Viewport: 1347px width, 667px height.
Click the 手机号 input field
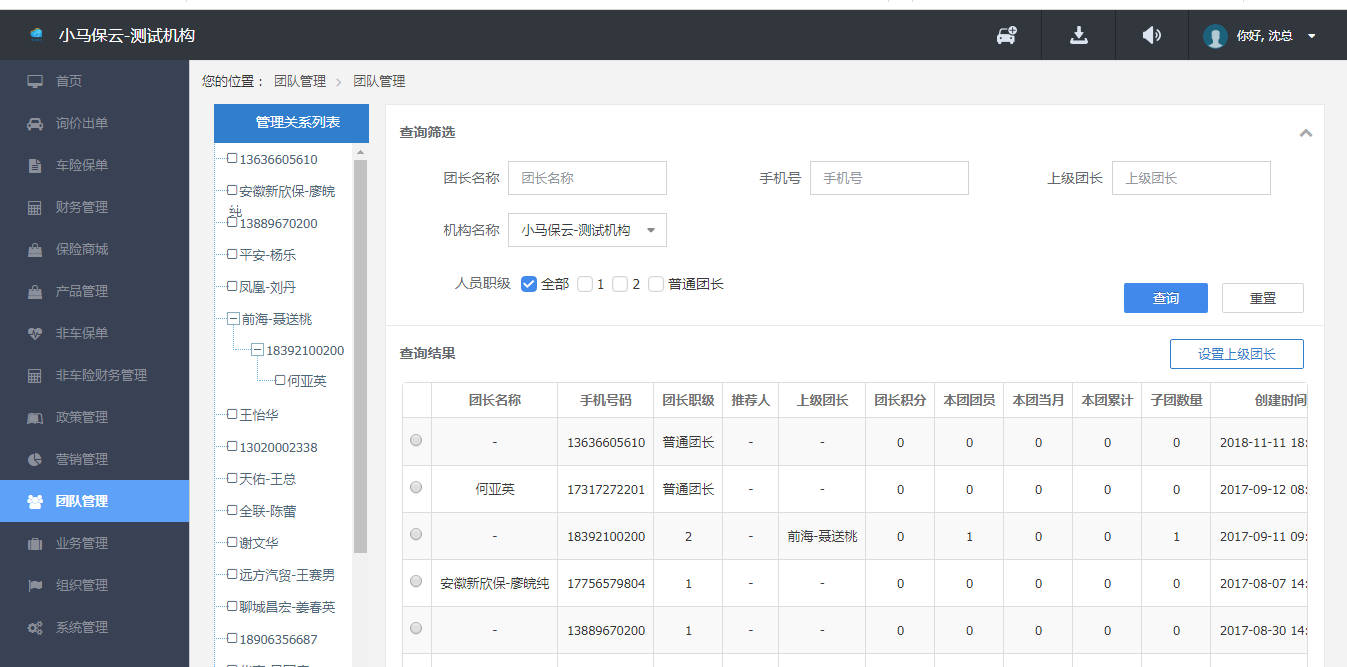click(x=889, y=178)
